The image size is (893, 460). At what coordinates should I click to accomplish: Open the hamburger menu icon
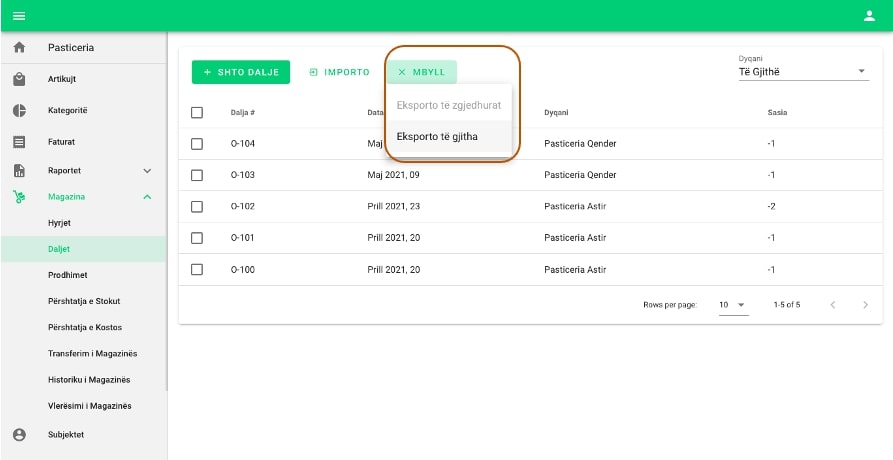coord(18,15)
